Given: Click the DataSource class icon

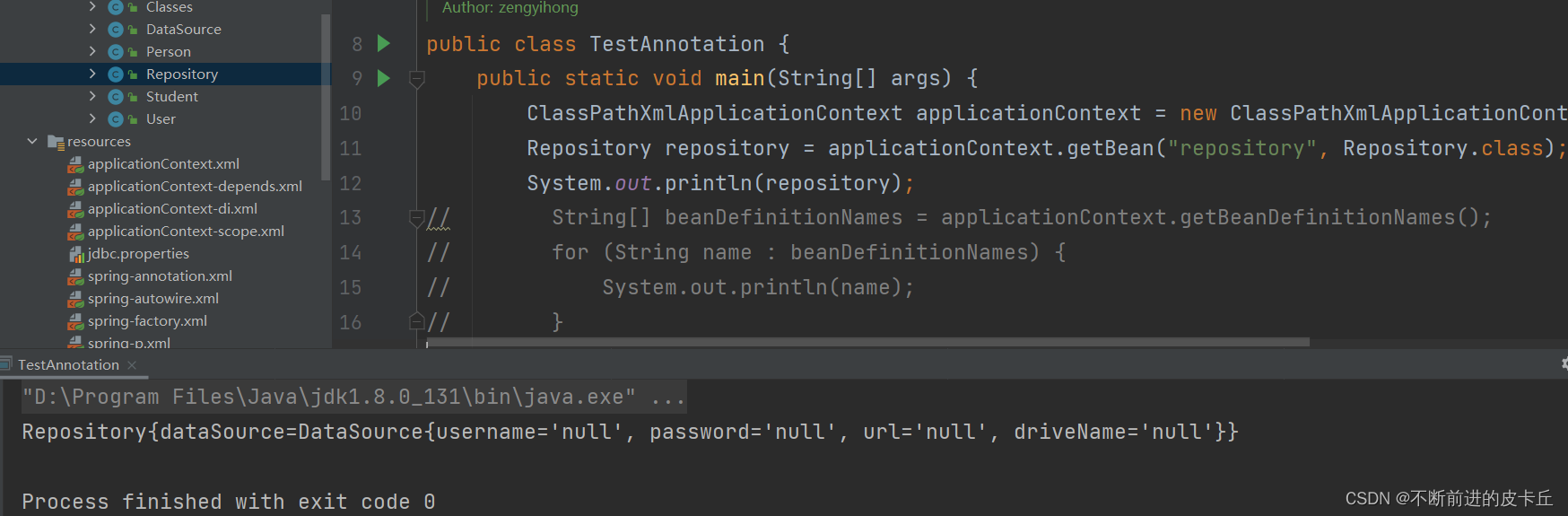Looking at the screenshot, I should pyautogui.click(x=116, y=30).
